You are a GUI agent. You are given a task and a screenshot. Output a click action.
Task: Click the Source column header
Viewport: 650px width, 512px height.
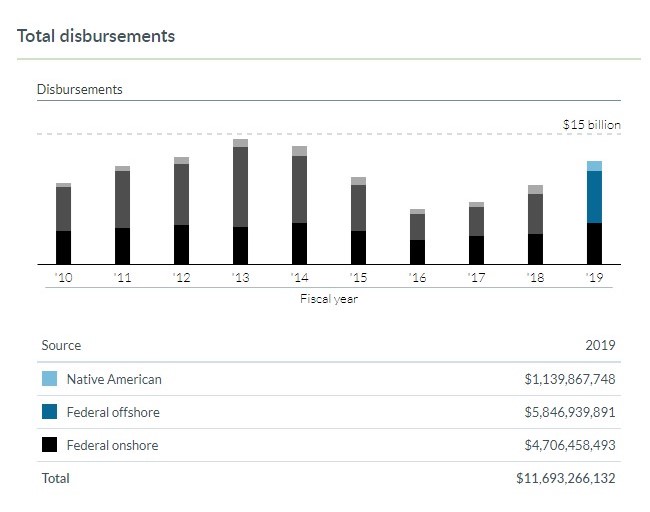61,345
